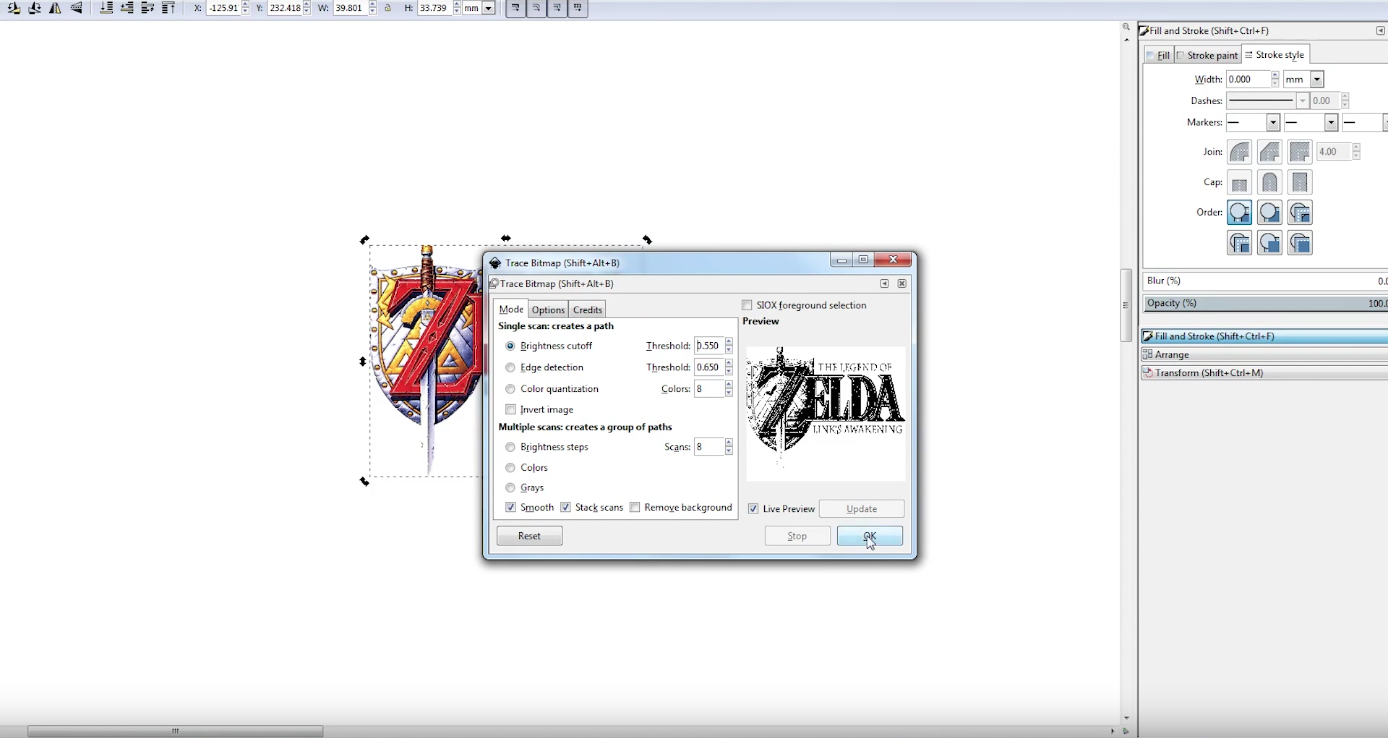Flip the selection vertically
This screenshot has height=738, width=1388.
coord(76,8)
